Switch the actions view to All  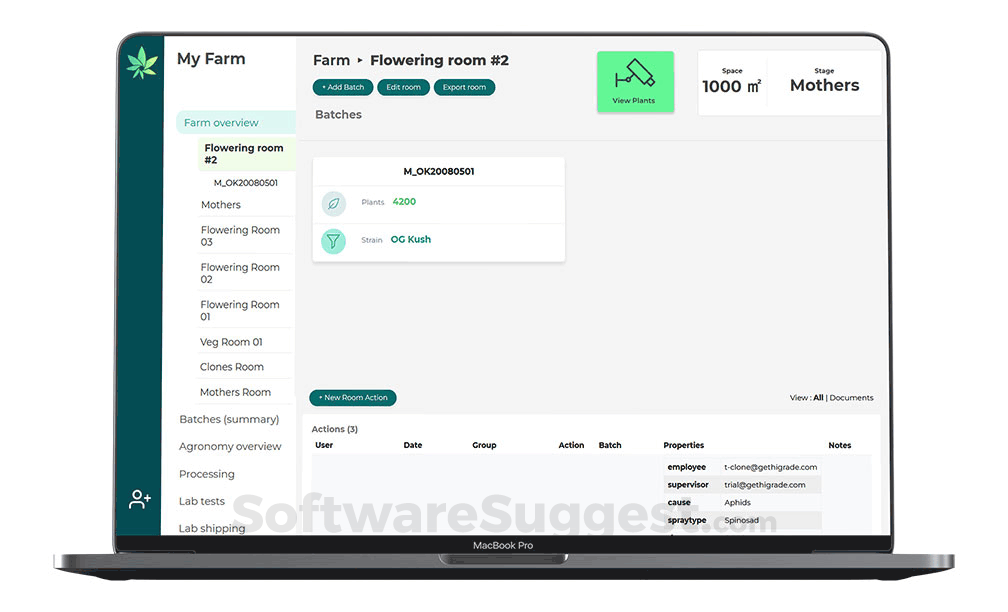819,397
